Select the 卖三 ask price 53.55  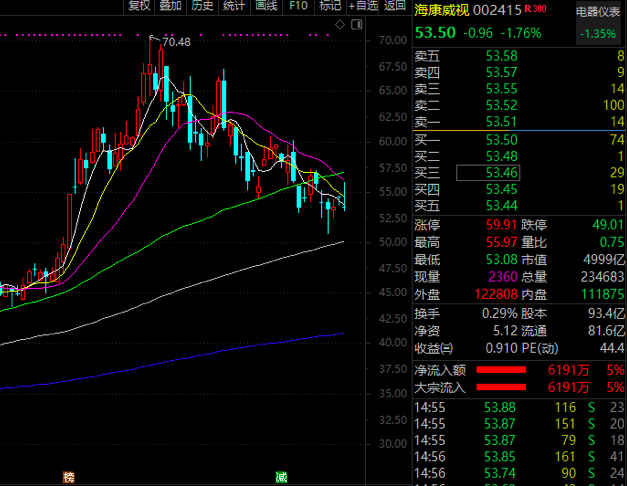501,89
